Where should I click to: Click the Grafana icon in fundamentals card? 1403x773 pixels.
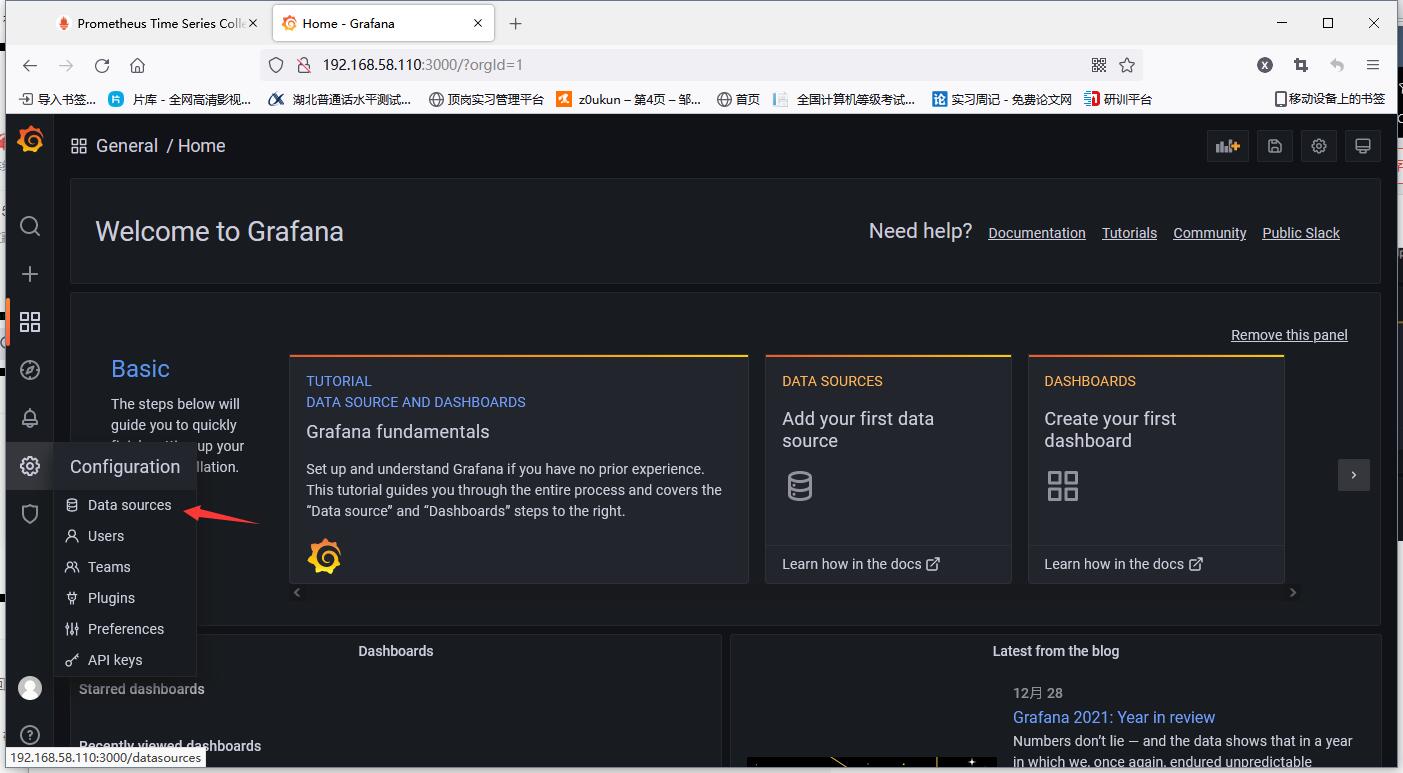(x=324, y=556)
